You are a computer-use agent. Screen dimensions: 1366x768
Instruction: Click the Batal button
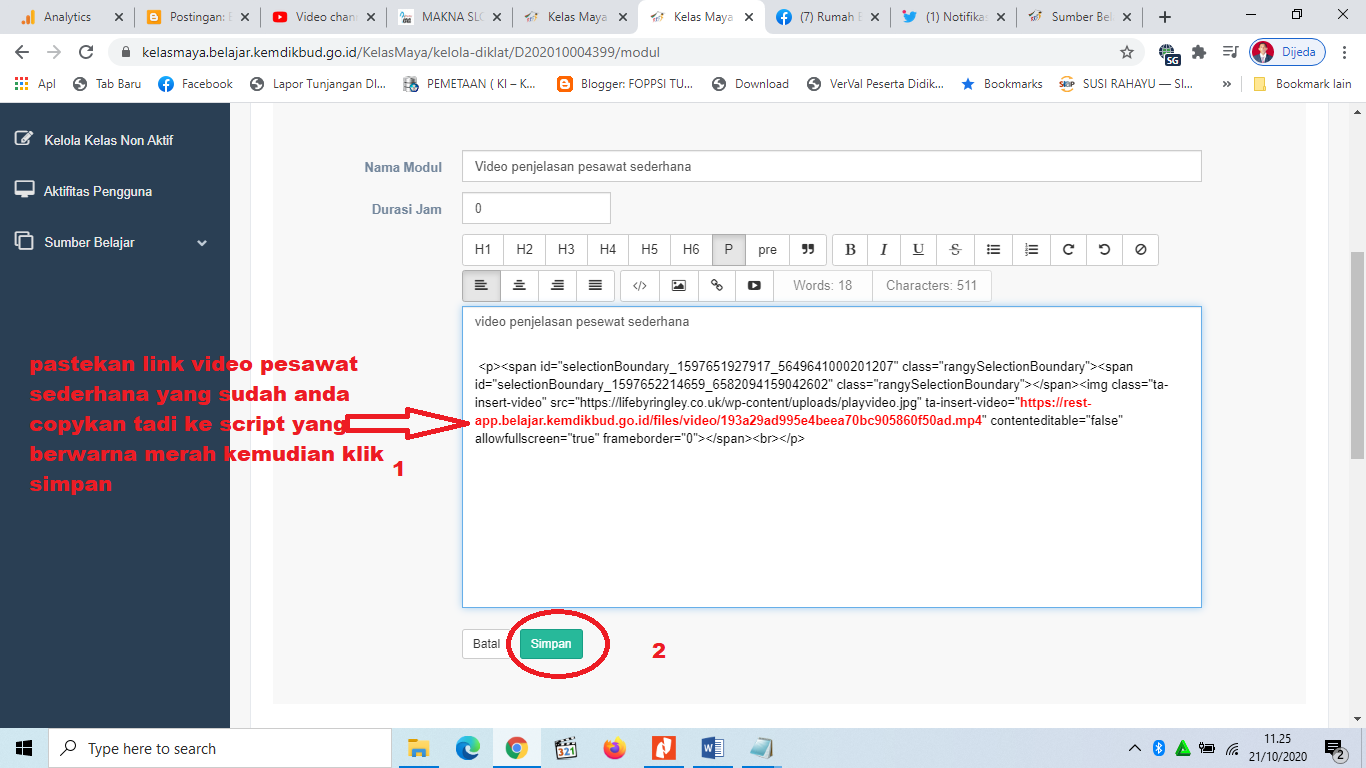pos(487,644)
